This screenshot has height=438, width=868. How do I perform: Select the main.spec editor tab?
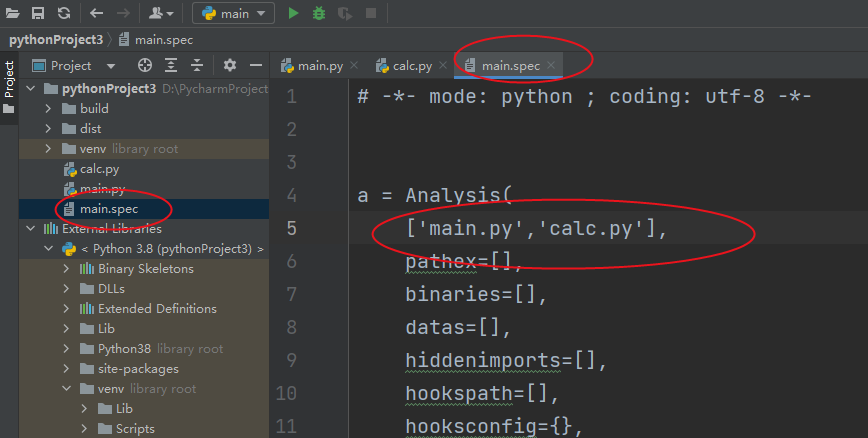pyautogui.click(x=510, y=66)
